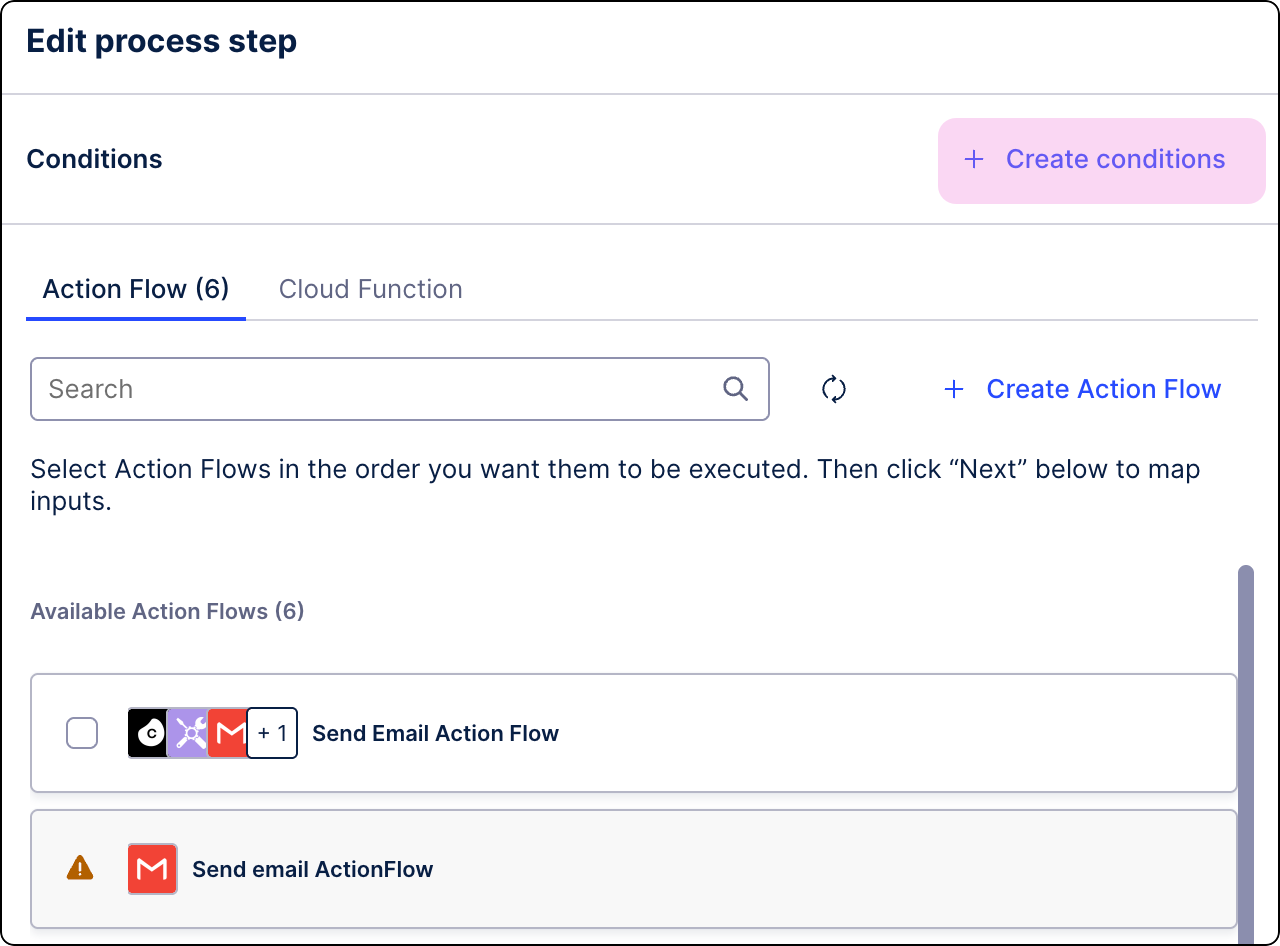Click the purple wrench tools icon
This screenshot has height=946, width=1280.
pos(188,733)
